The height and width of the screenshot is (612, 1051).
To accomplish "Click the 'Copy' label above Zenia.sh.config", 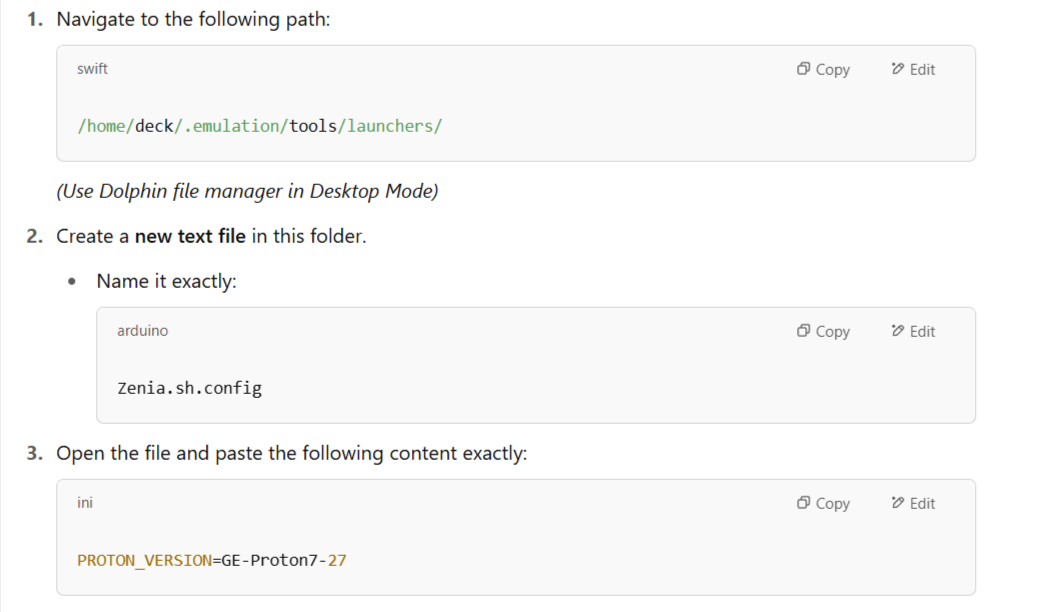I will pyautogui.click(x=832, y=332).
